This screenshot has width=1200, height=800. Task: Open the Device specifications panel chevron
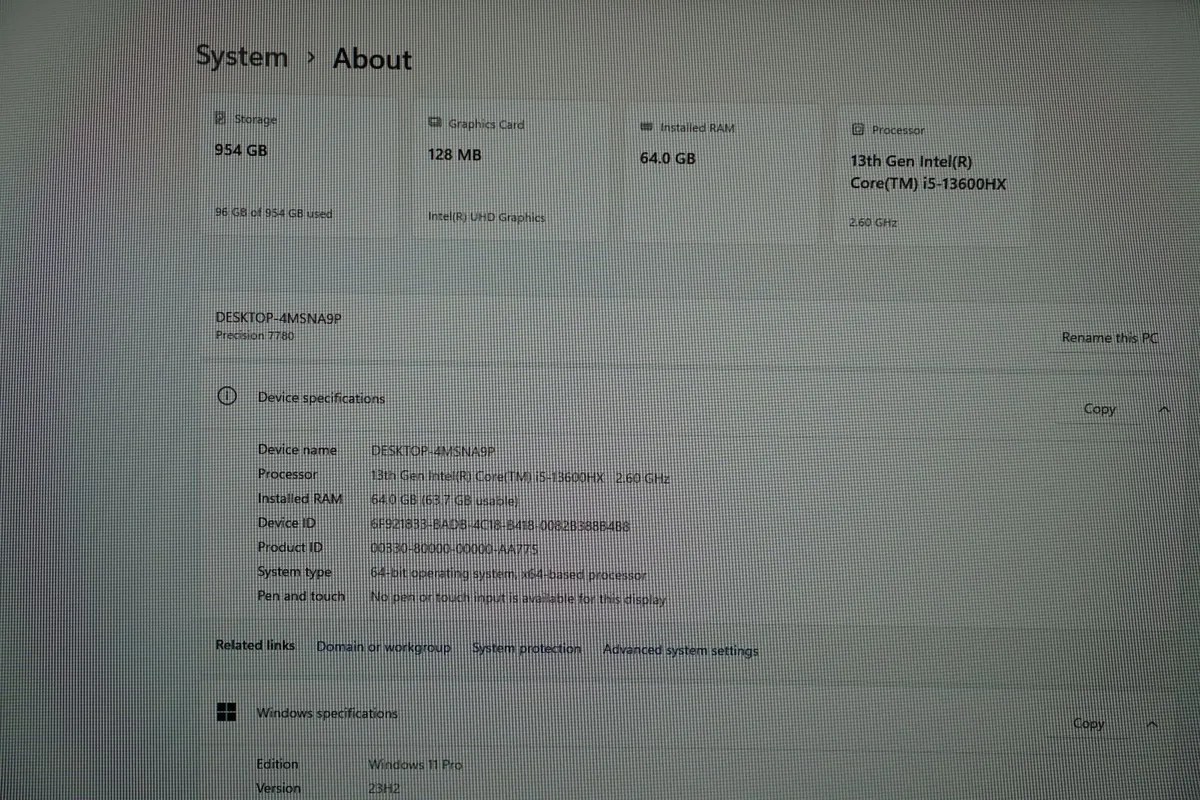(1164, 409)
